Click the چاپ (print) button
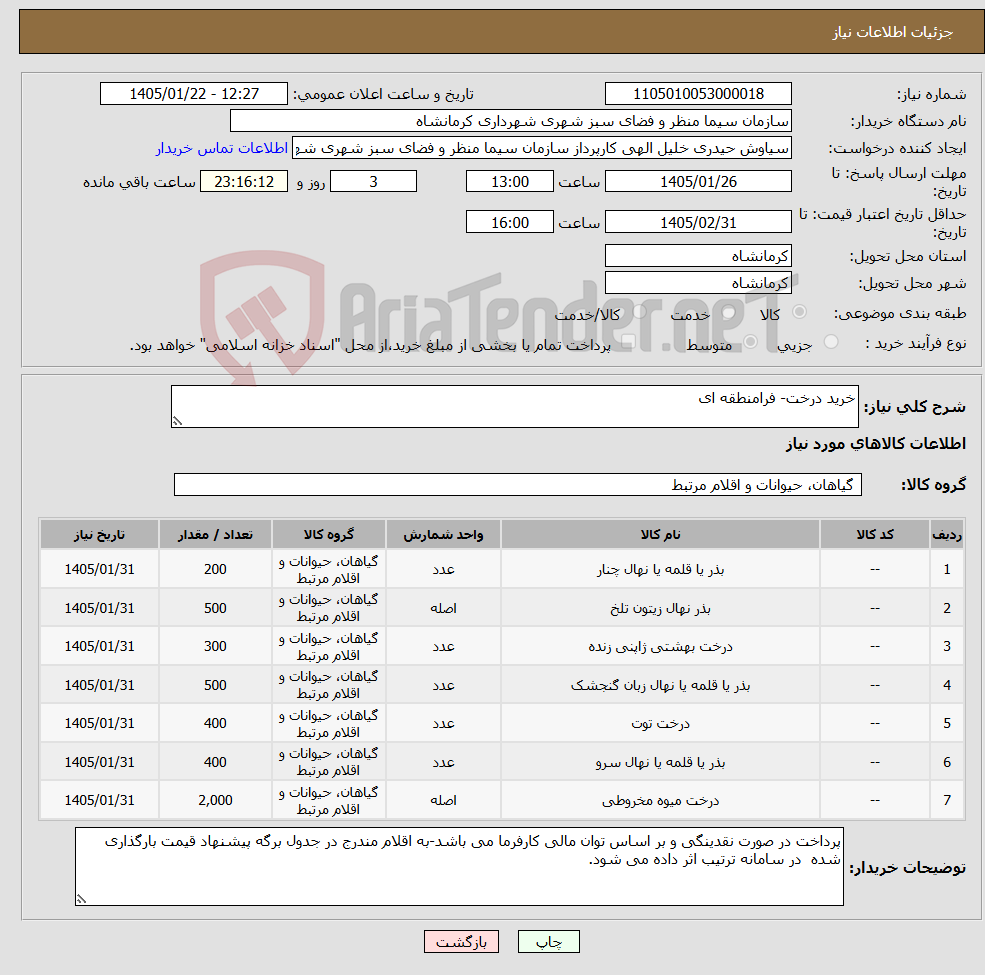Screen dimensions: 985x975 (x=548, y=941)
